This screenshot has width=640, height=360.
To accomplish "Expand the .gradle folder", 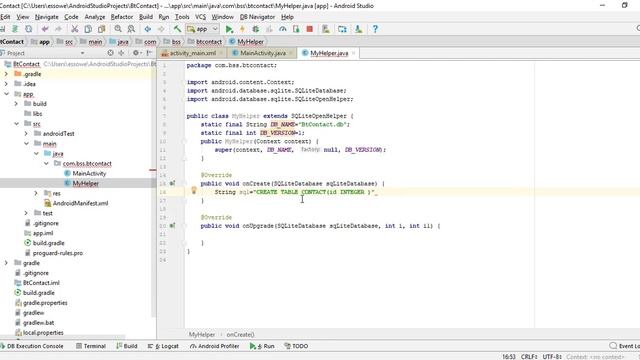I will click(x=6, y=74).
